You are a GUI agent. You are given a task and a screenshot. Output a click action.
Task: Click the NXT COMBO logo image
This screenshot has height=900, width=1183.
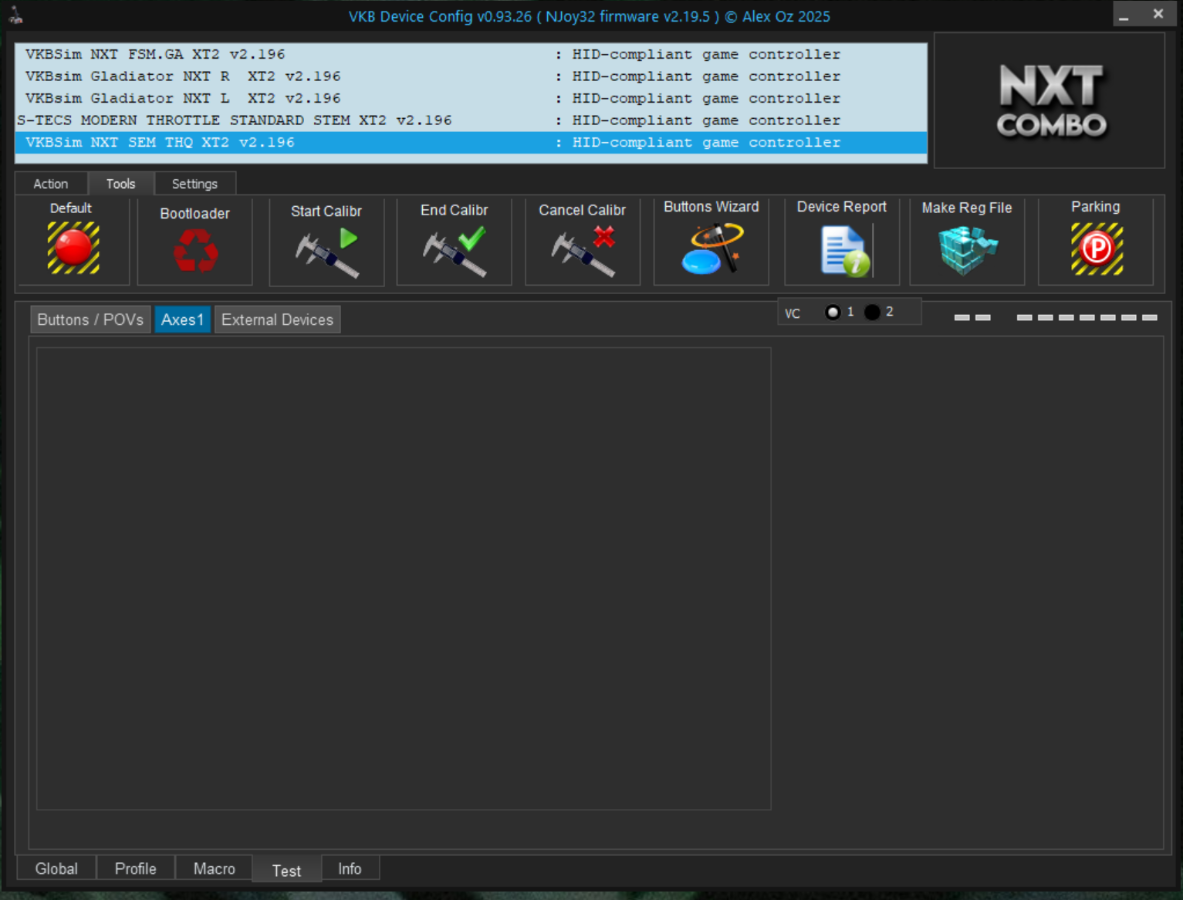(1050, 100)
